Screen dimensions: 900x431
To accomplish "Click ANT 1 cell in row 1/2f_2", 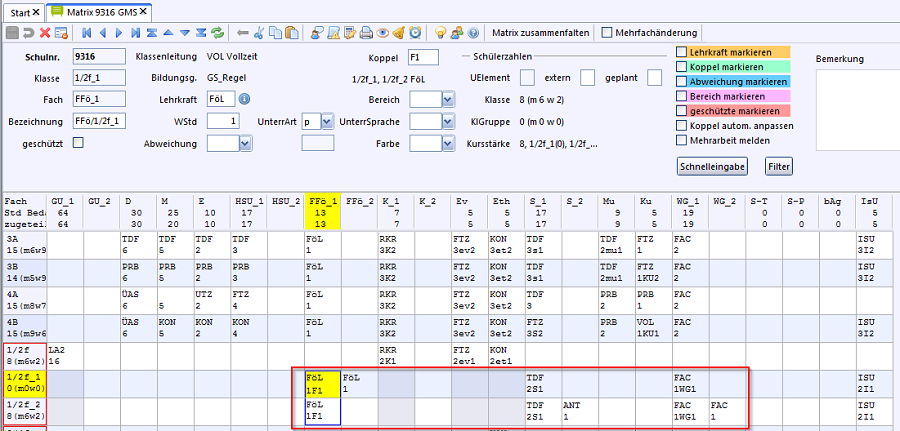I will [580, 412].
